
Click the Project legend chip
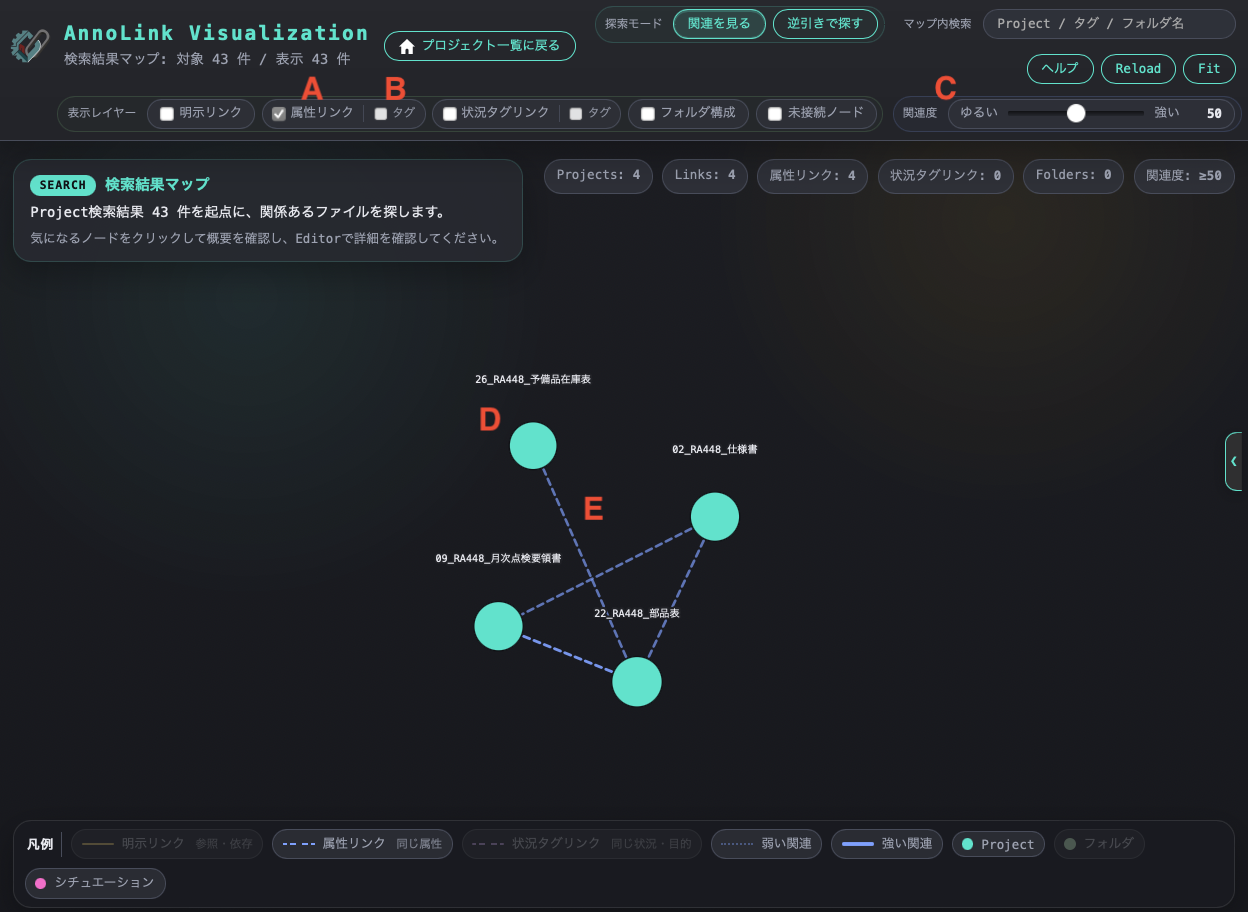(x=998, y=844)
